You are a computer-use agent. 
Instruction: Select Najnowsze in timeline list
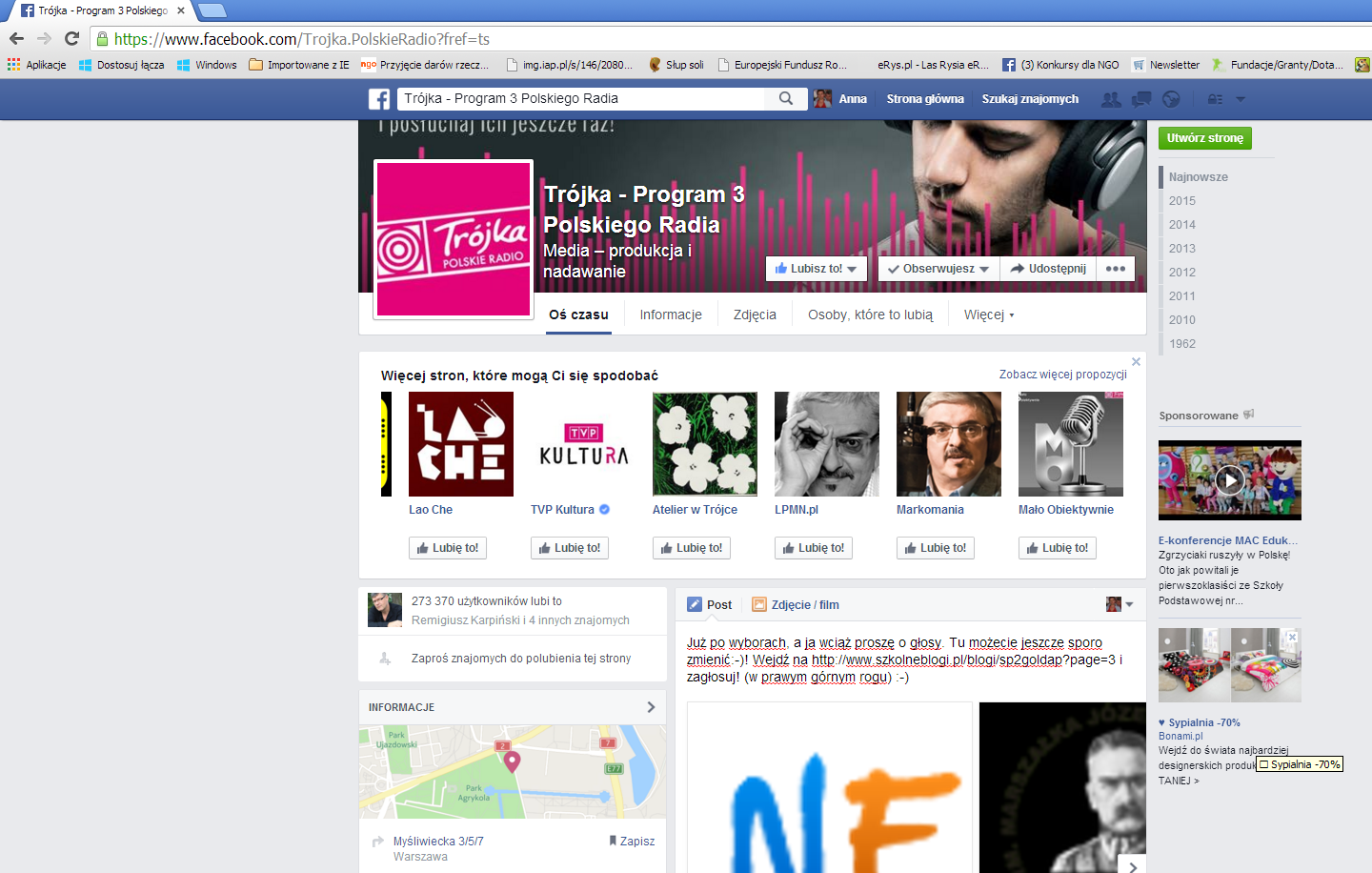click(x=1199, y=177)
